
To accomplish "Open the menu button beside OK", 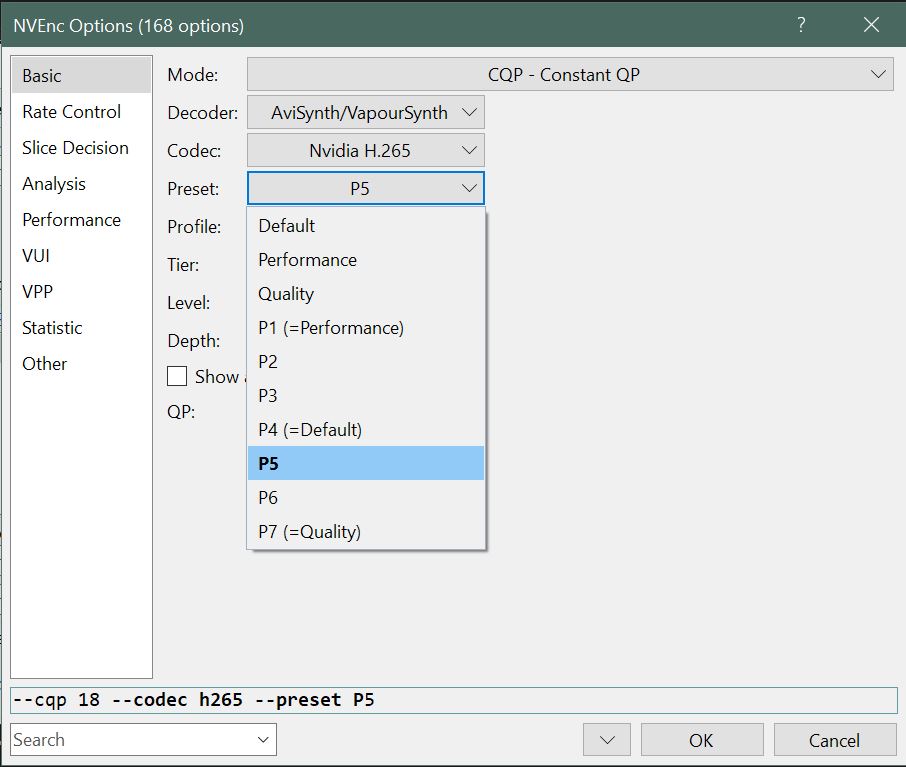I will click(607, 739).
